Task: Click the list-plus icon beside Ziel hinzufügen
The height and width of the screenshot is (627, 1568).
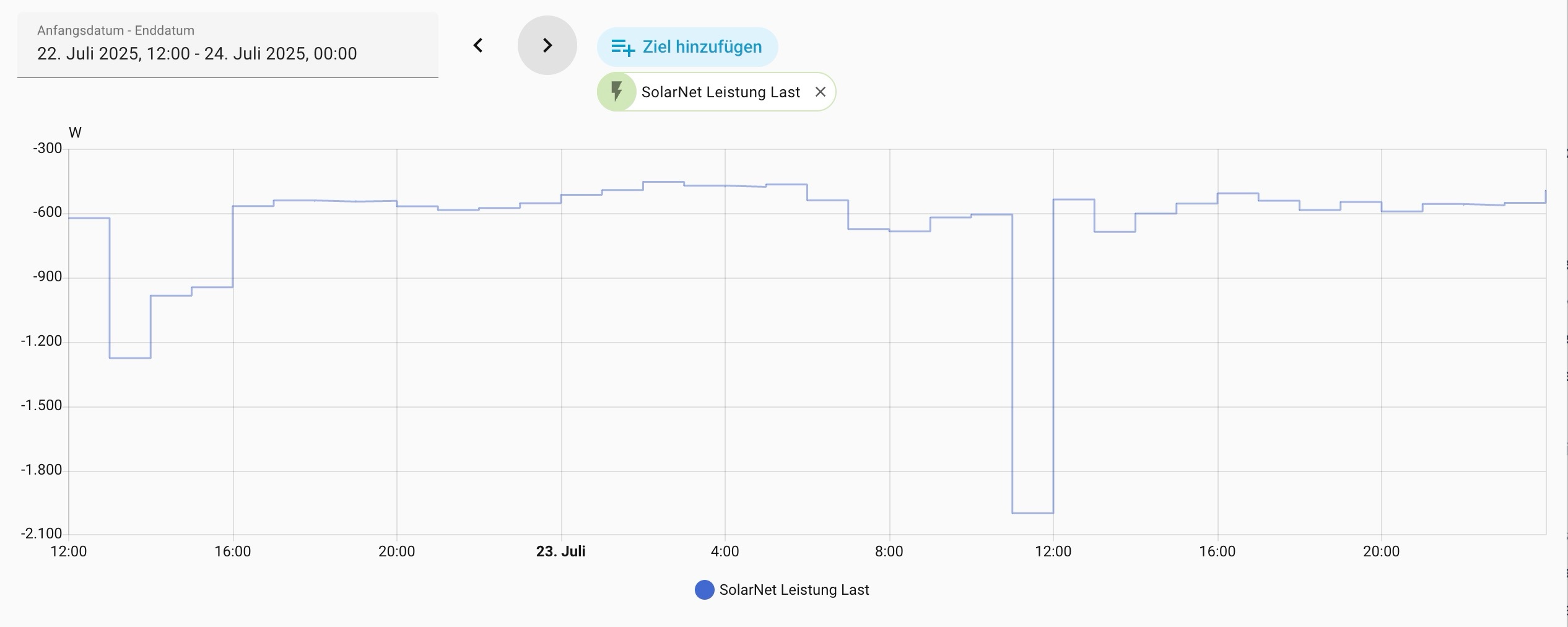Action: click(623, 47)
